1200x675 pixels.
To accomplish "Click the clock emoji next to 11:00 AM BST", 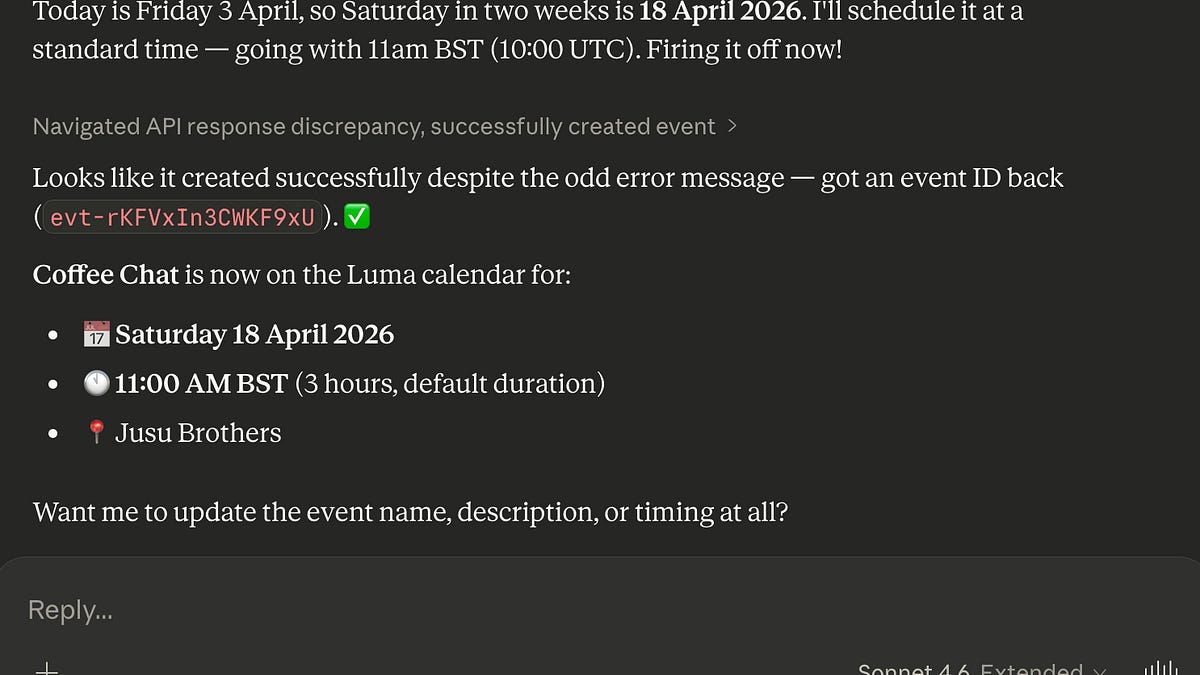I will 97,383.
